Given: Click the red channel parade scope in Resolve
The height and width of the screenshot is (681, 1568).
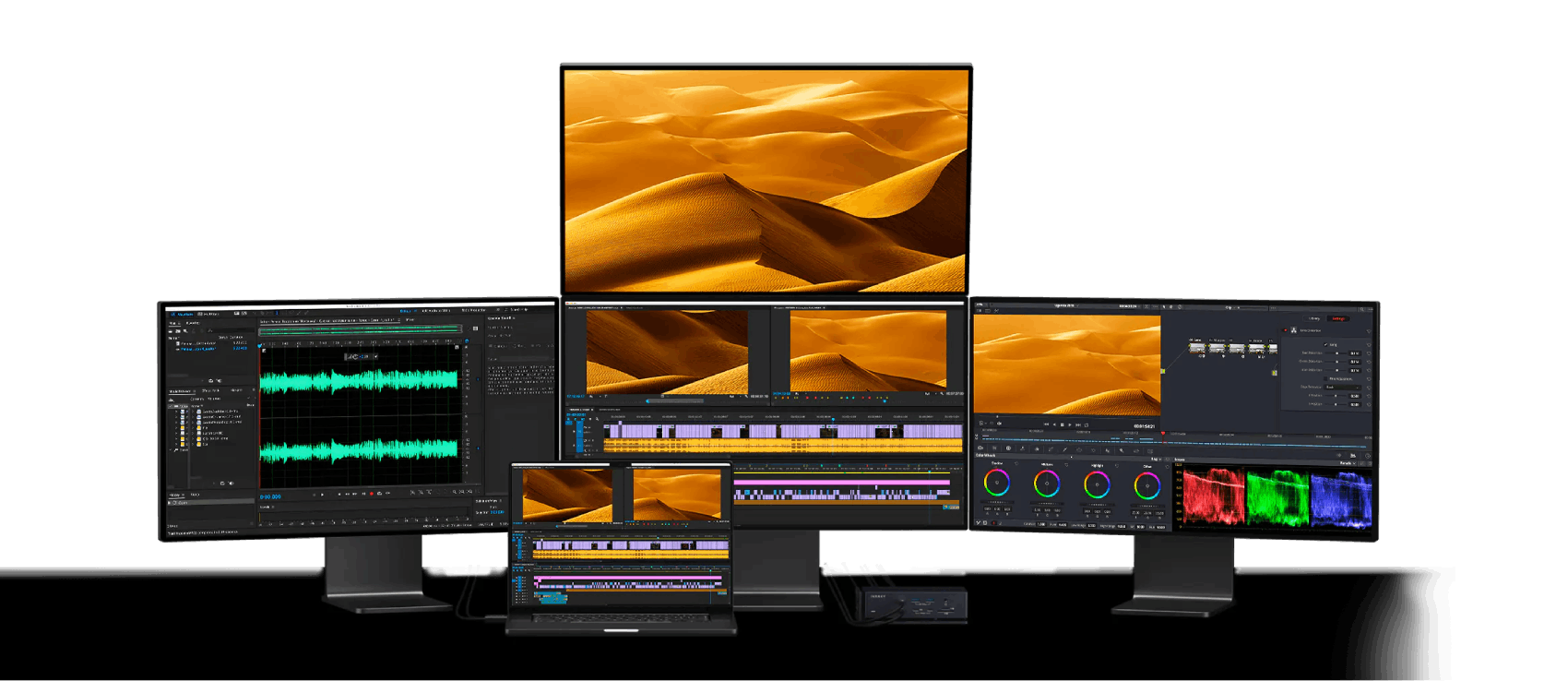Looking at the screenshot, I should click(x=1214, y=496).
